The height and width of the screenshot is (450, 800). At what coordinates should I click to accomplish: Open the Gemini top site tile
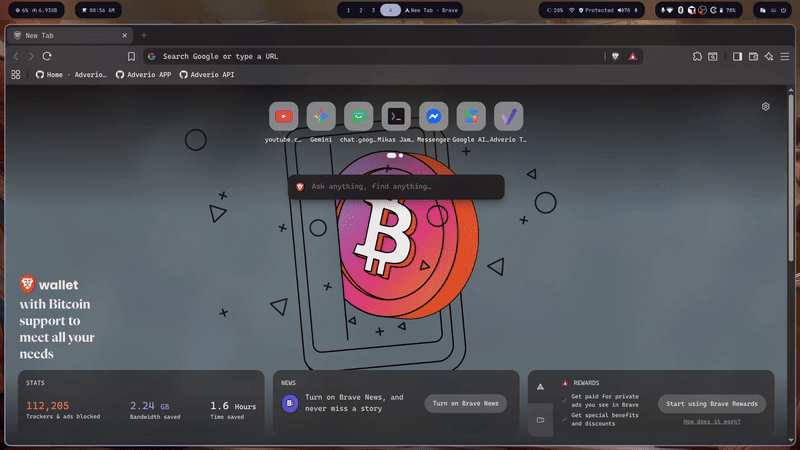(321, 117)
